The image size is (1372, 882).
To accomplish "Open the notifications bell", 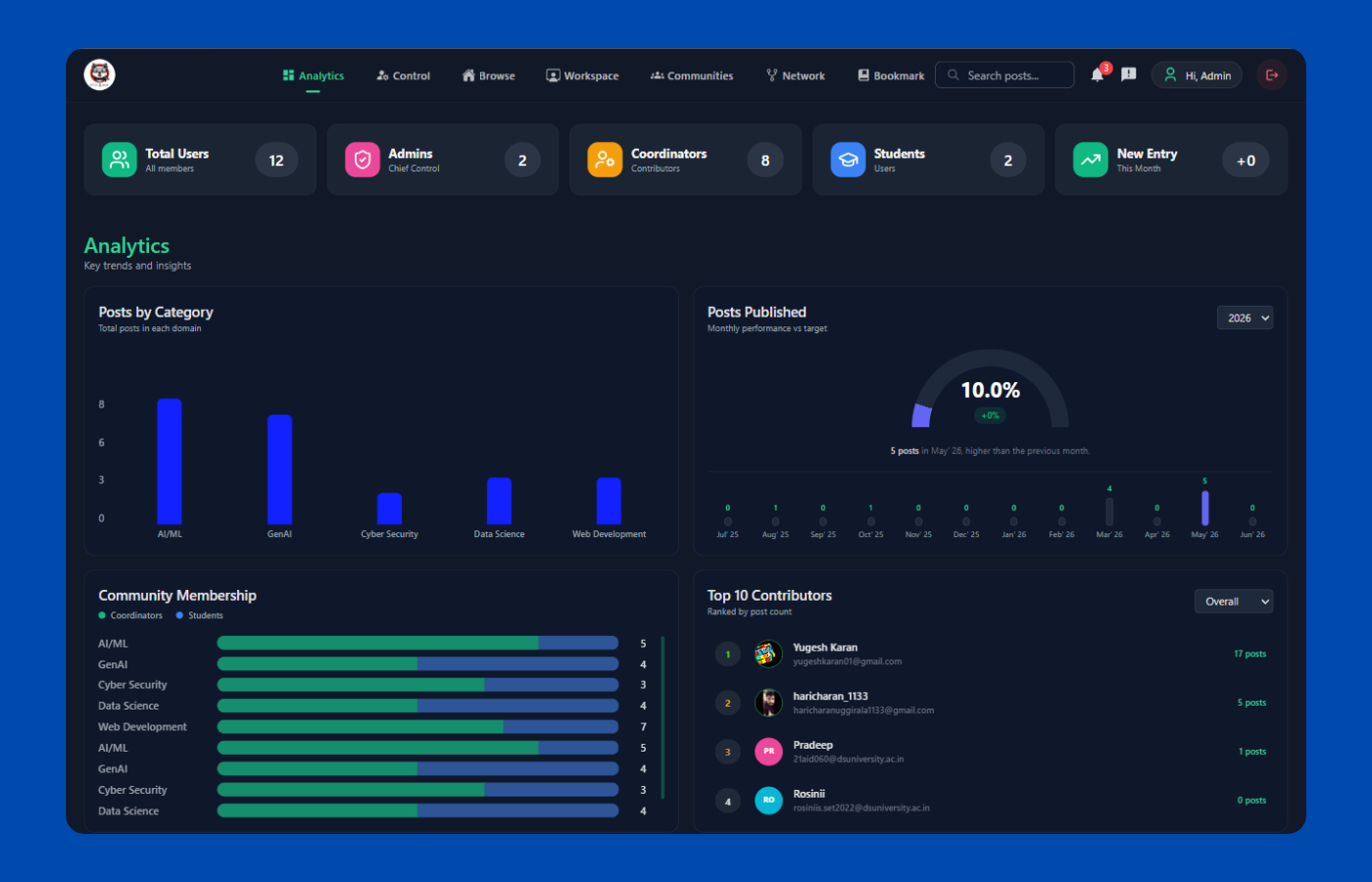I will pos(1098,75).
